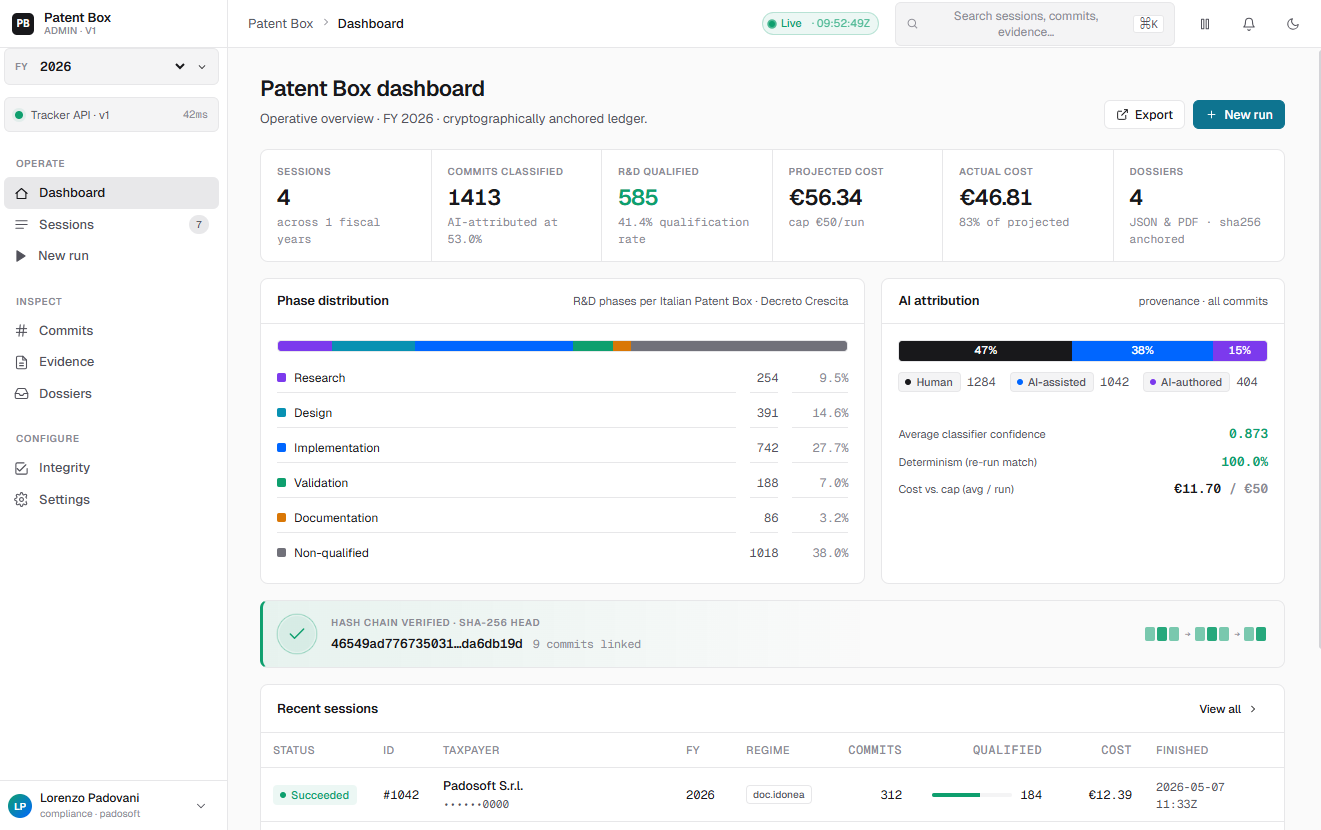Viewport: 1321px width, 830px height.
Task: Click the New run play icon
Action: (21, 256)
